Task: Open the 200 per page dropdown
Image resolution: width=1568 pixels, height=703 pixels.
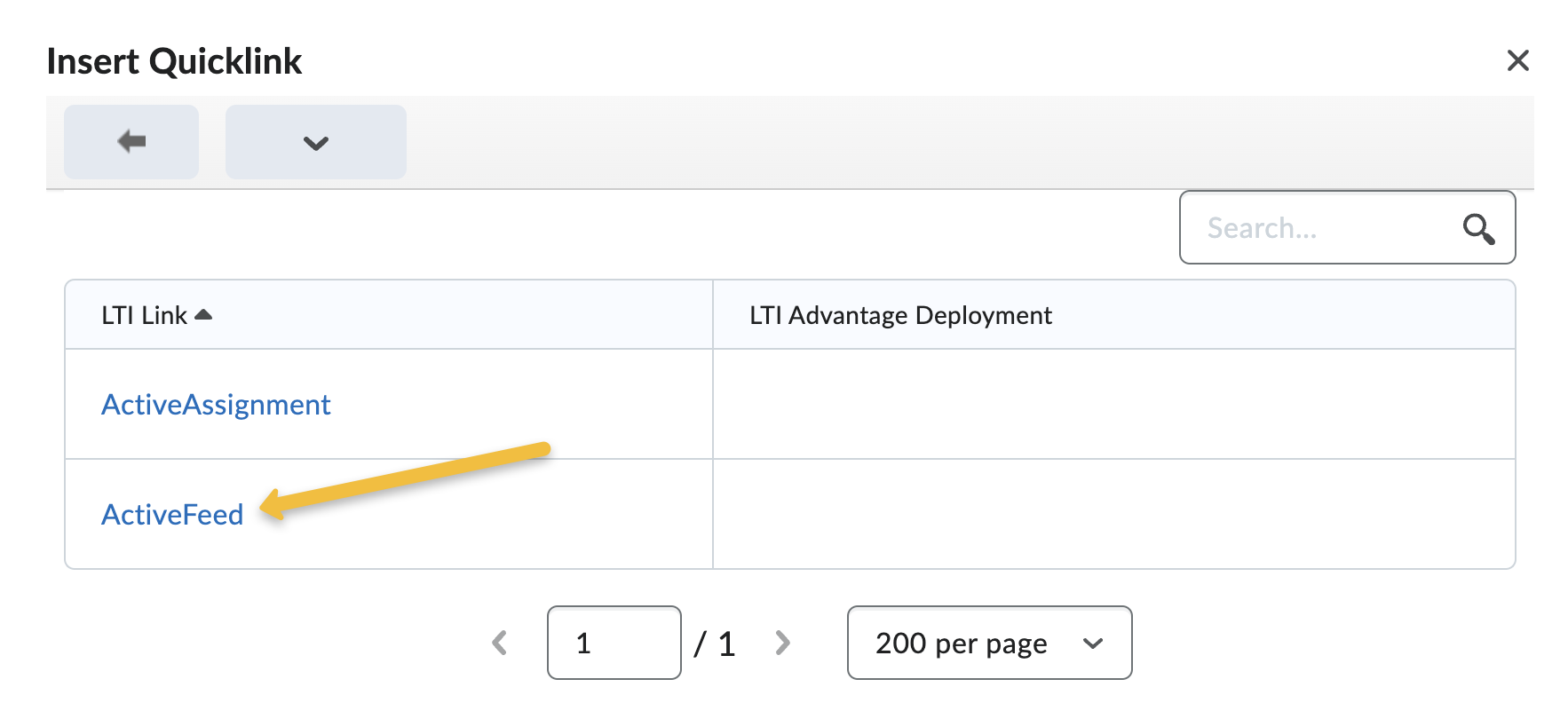Action: tap(990, 643)
